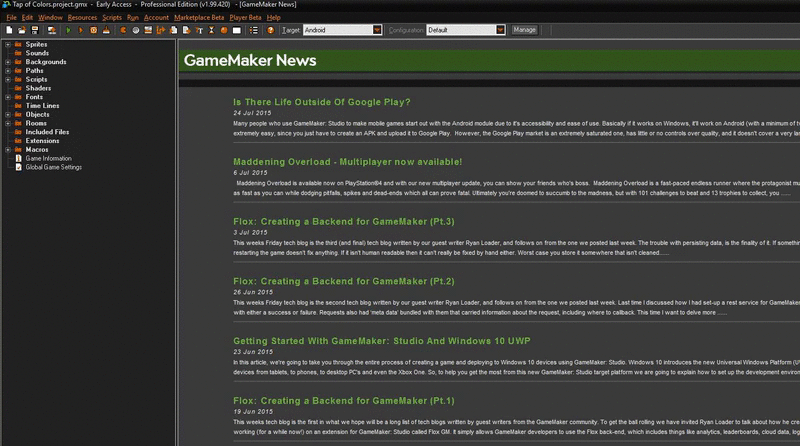The height and width of the screenshot is (446, 800).
Task: Create a room with the white rectangle icon
Action: tap(237, 30)
